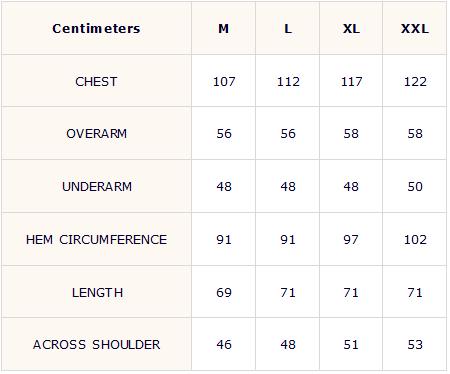Screen dimensions: 450x374
Task: Select length value 69 for size M
Action: [224, 293]
